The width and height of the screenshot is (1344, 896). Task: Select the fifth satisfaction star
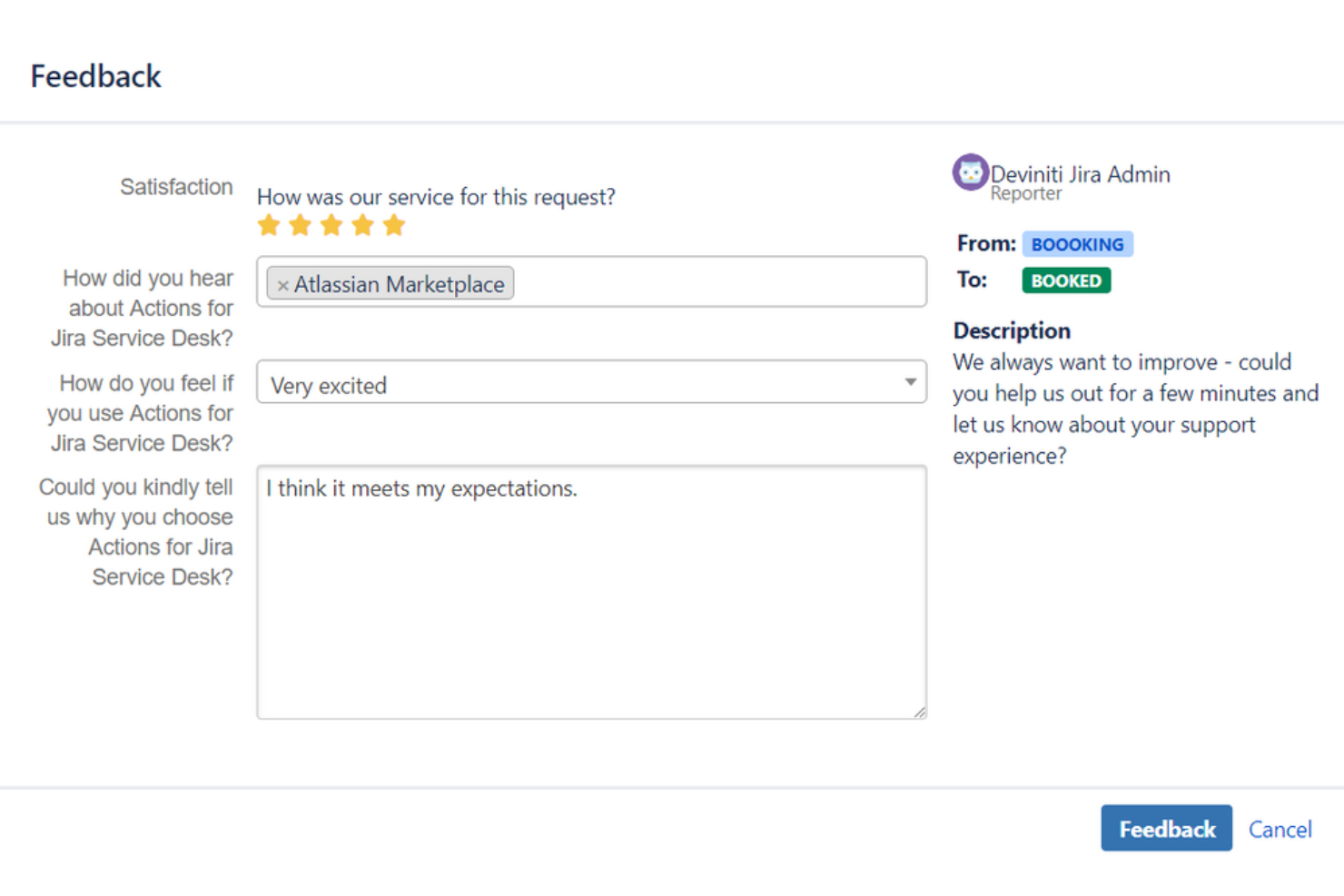pos(394,225)
